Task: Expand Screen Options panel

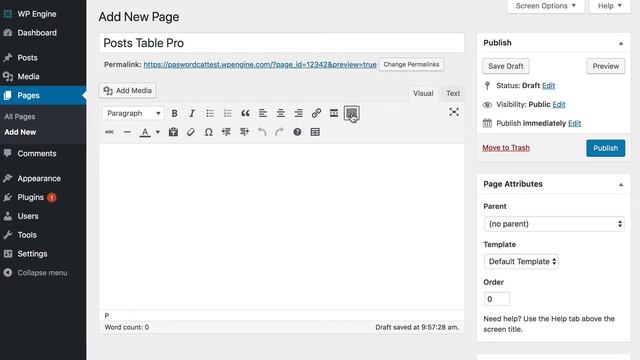Action: pos(546,6)
